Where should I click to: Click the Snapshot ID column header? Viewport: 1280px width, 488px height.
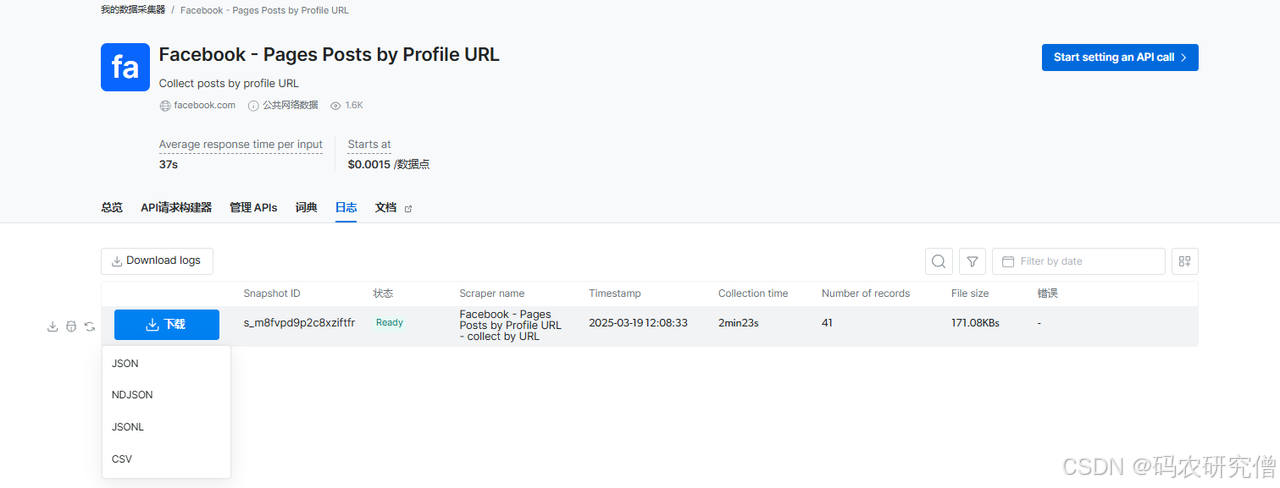tap(272, 293)
